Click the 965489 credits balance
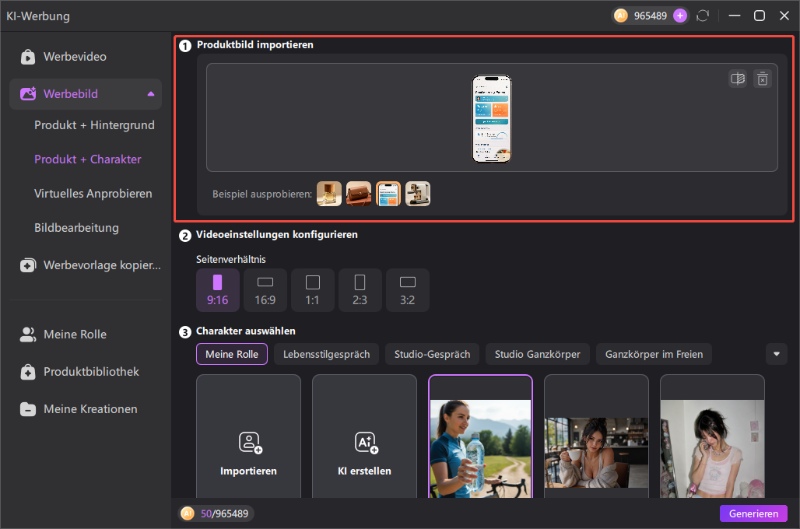The width and height of the screenshot is (800, 529). pyautogui.click(x=650, y=16)
